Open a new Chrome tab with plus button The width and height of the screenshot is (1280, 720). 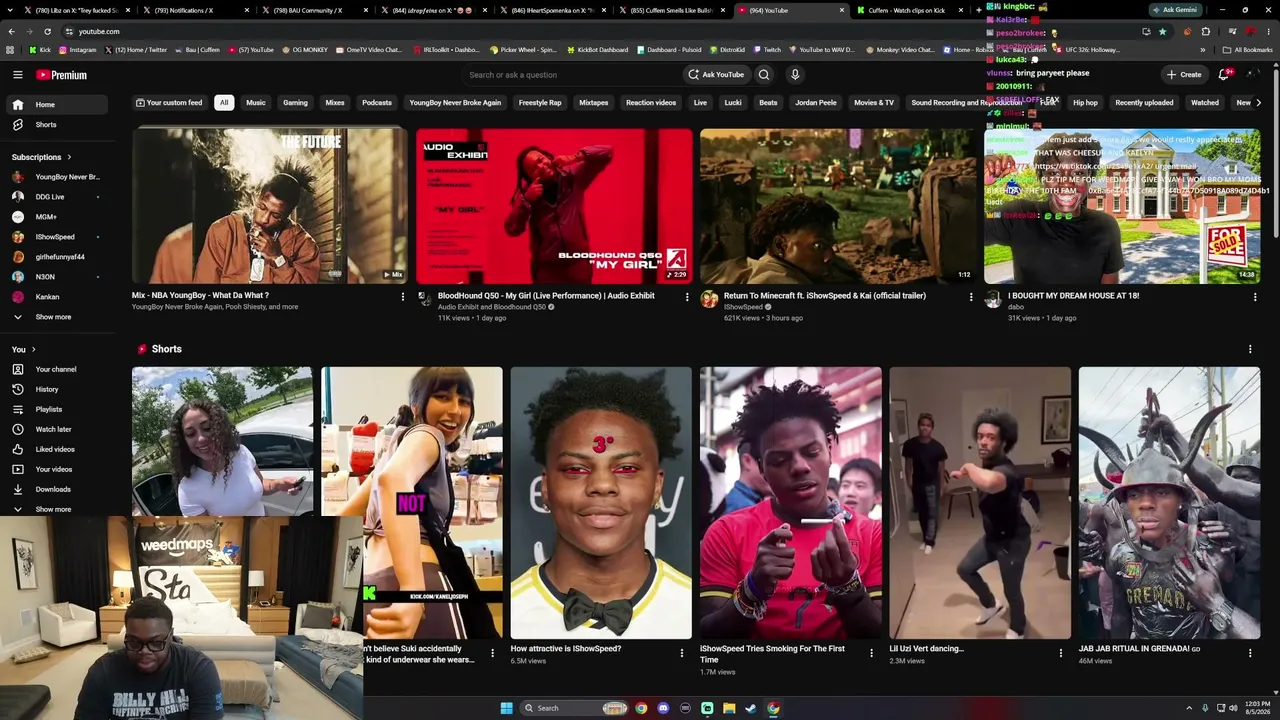point(979,10)
